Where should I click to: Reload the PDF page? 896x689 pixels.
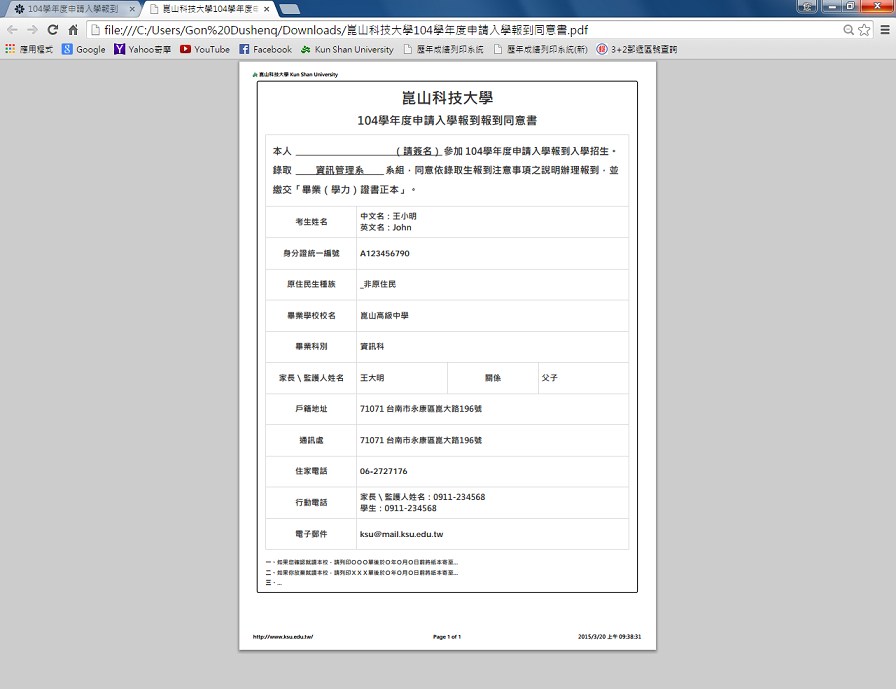53,30
